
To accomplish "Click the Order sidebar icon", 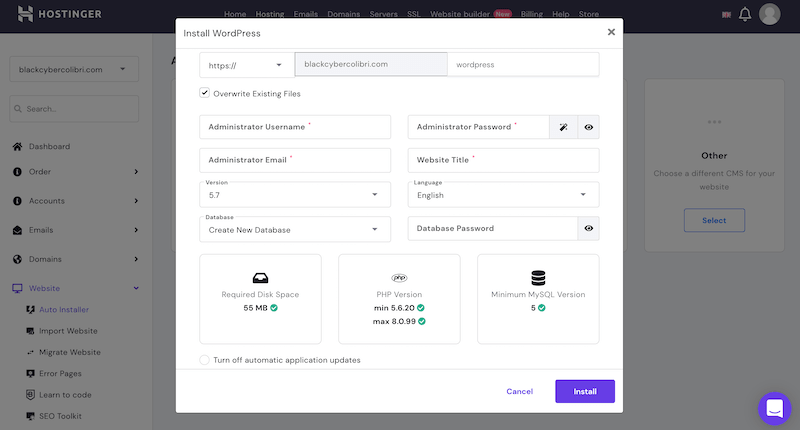I will pos(17,172).
